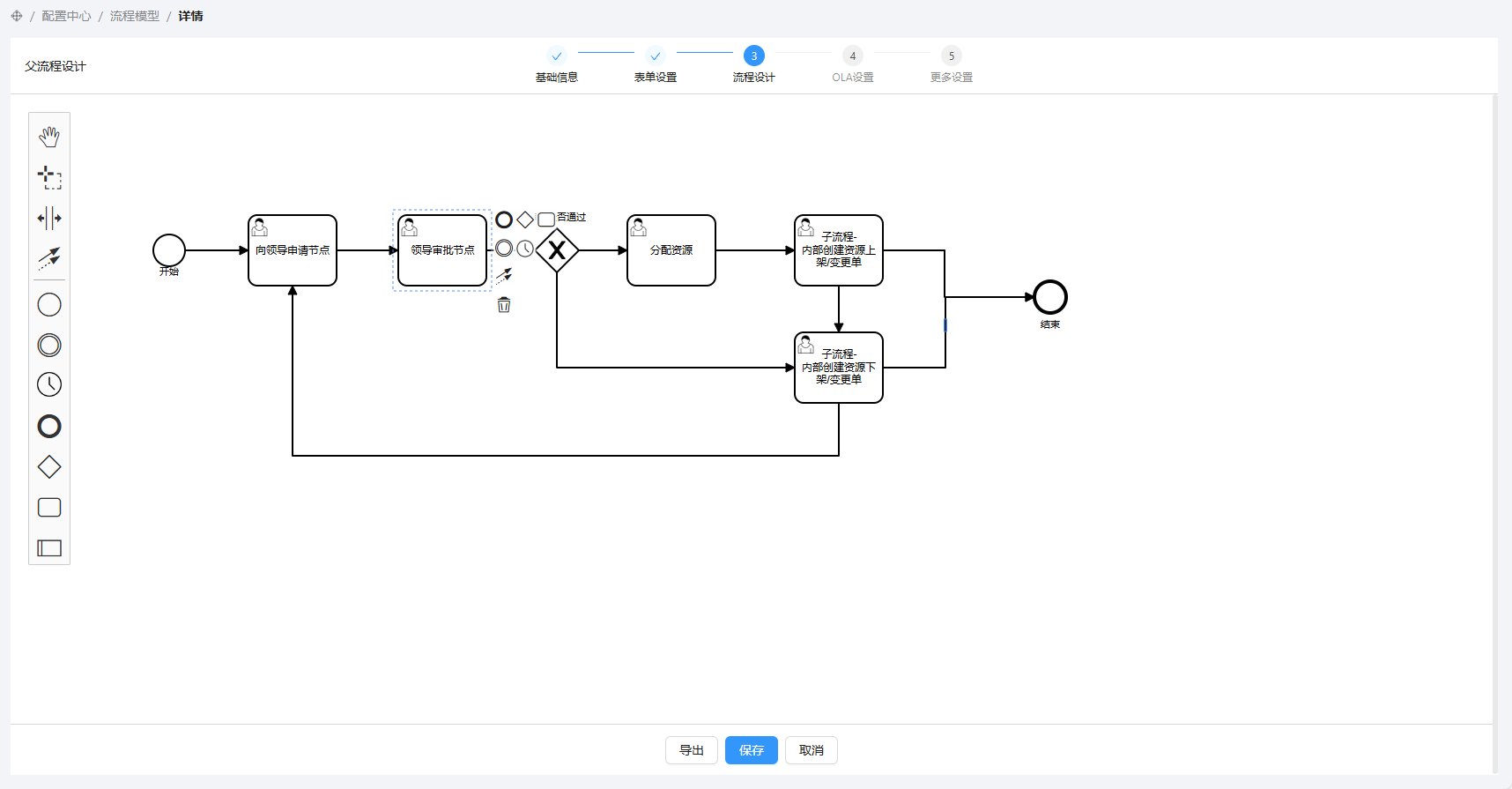The height and width of the screenshot is (789, 1512).
Task: Click the 保存 button
Action: 752,750
